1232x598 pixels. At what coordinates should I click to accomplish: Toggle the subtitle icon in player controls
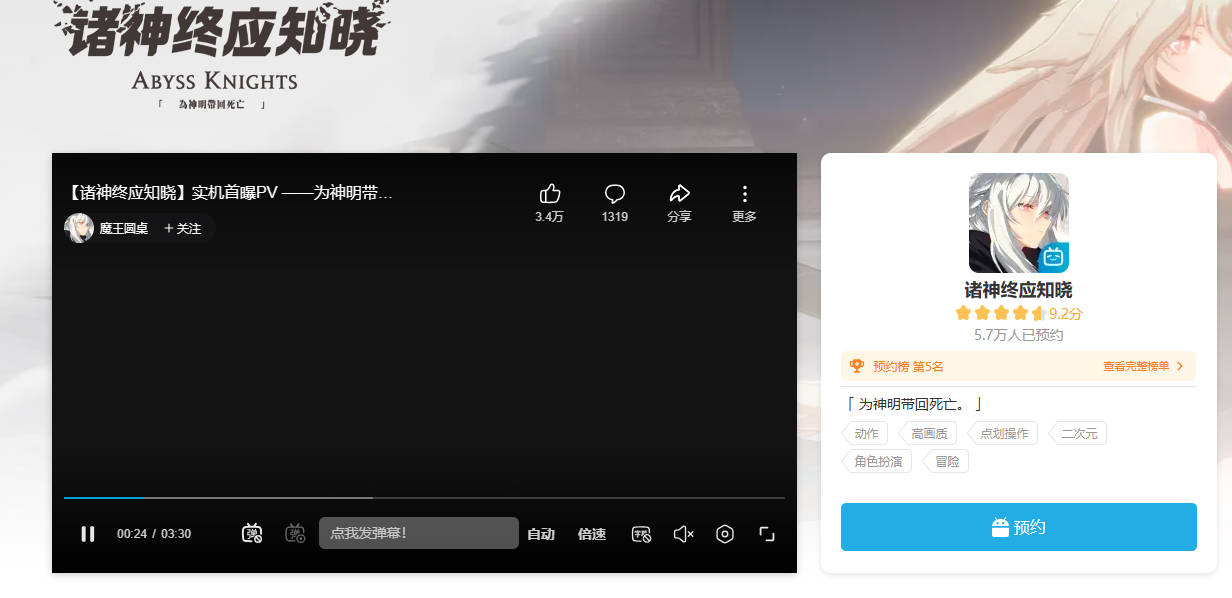(641, 534)
